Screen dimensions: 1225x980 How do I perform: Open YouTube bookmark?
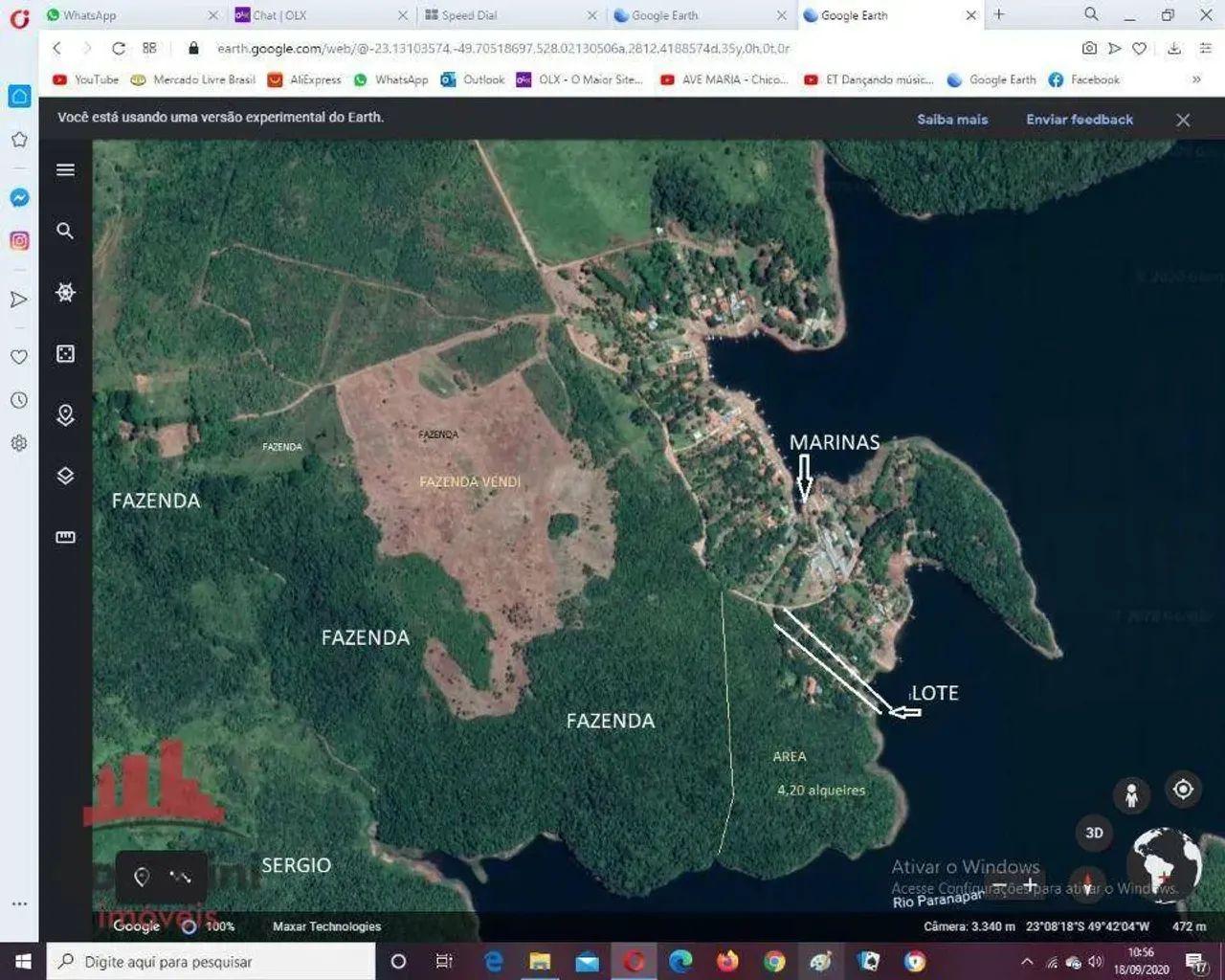(86, 79)
